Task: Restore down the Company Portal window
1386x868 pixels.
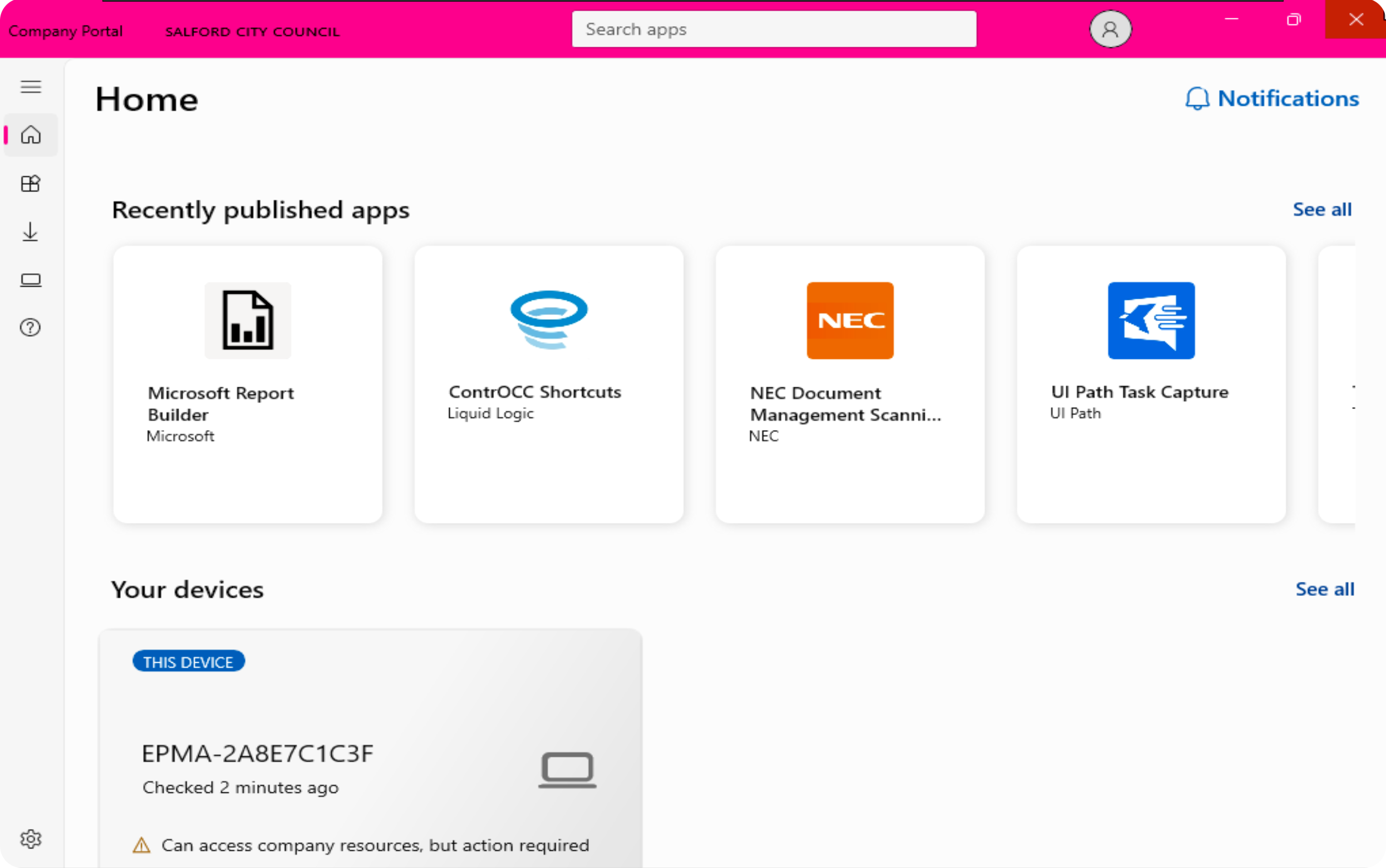Action: (1293, 19)
